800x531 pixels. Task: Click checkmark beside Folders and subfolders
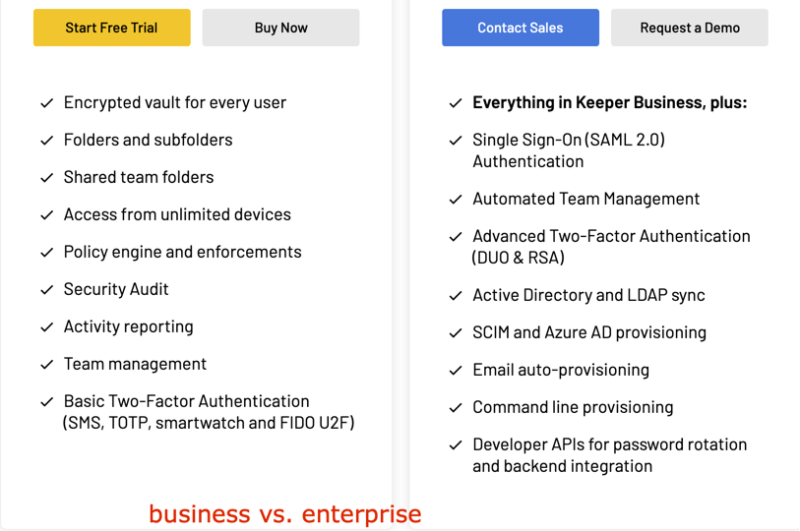pos(47,140)
